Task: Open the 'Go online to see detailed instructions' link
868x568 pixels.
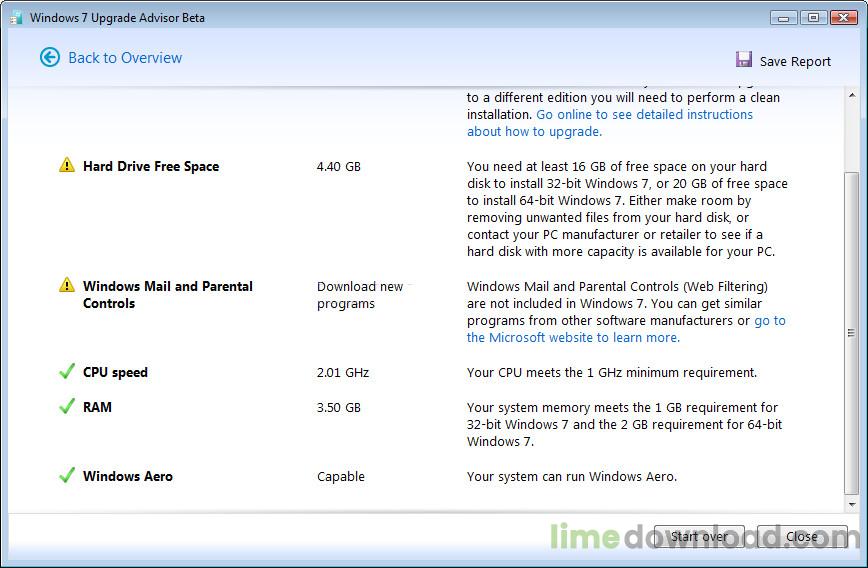Action: point(609,123)
